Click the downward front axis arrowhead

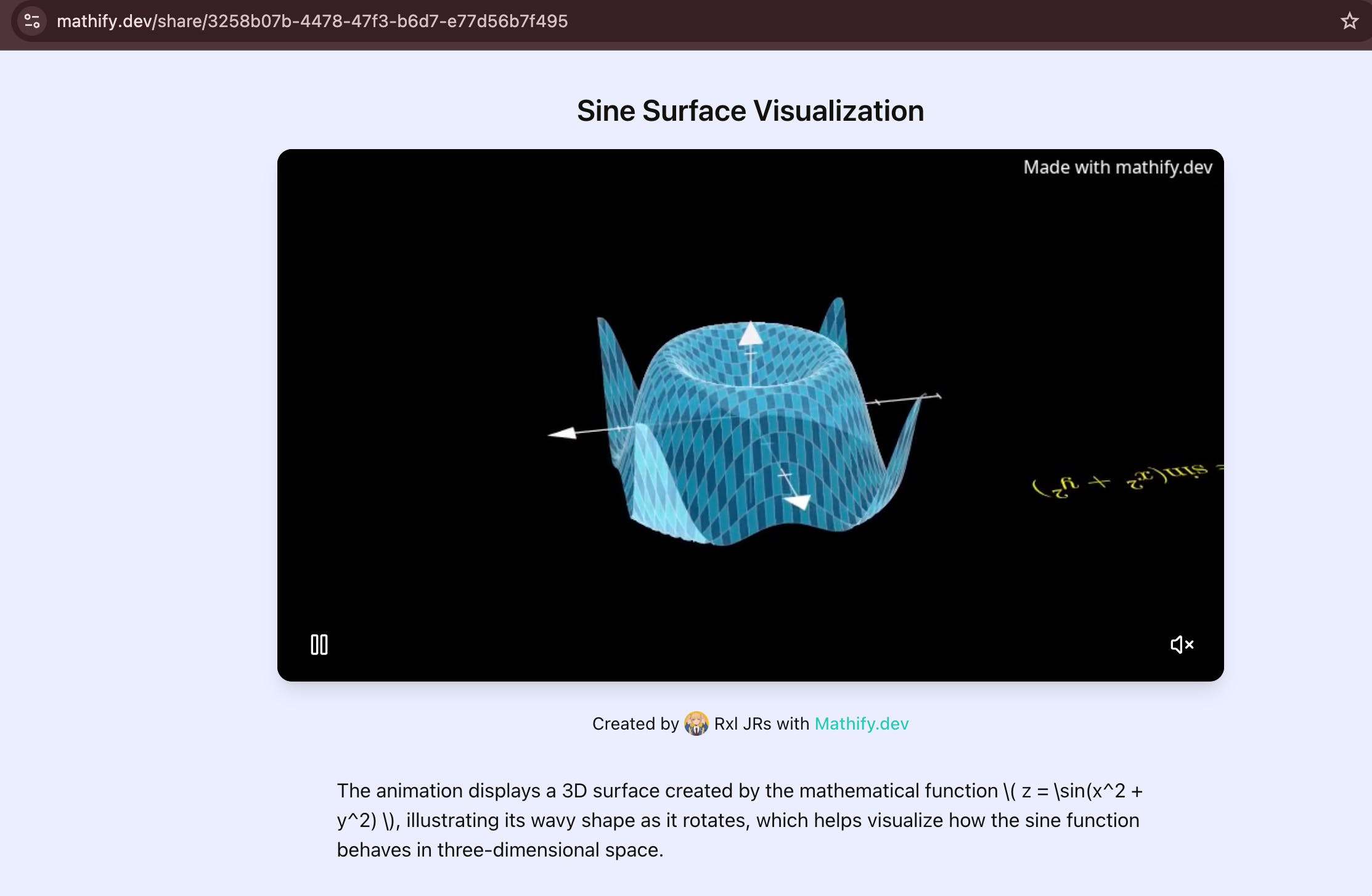799,502
